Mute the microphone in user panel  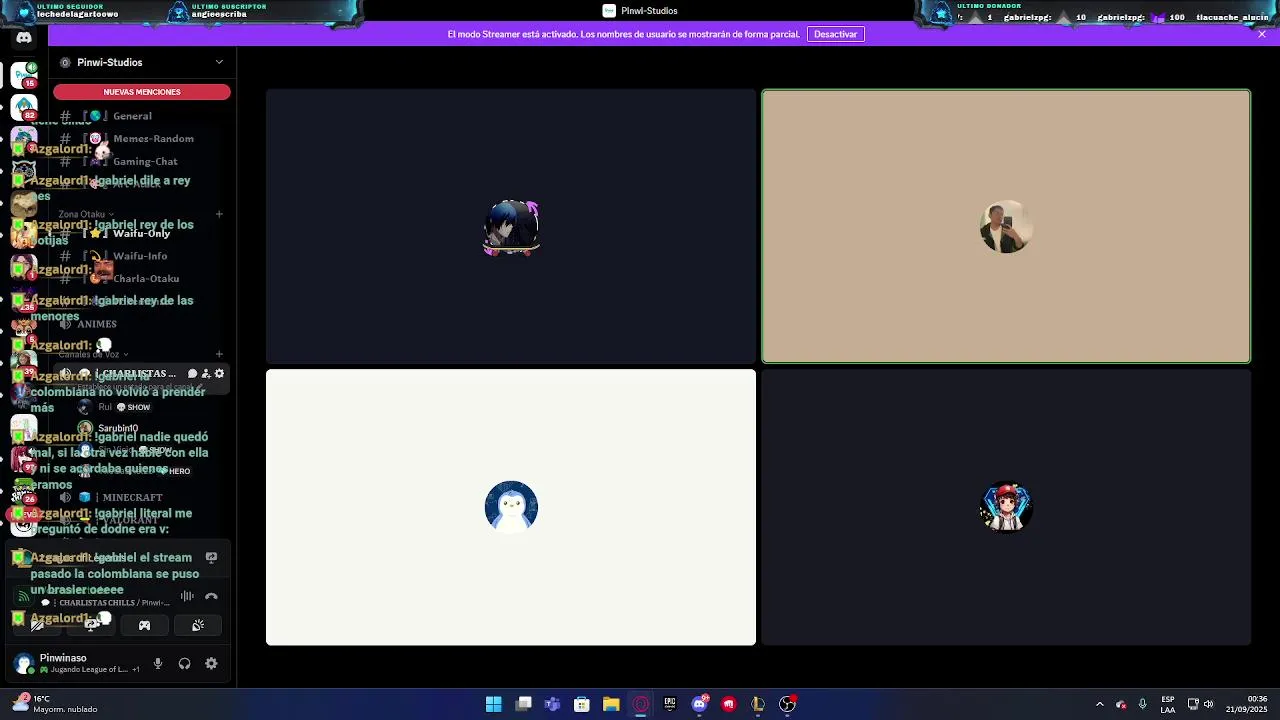(x=157, y=663)
